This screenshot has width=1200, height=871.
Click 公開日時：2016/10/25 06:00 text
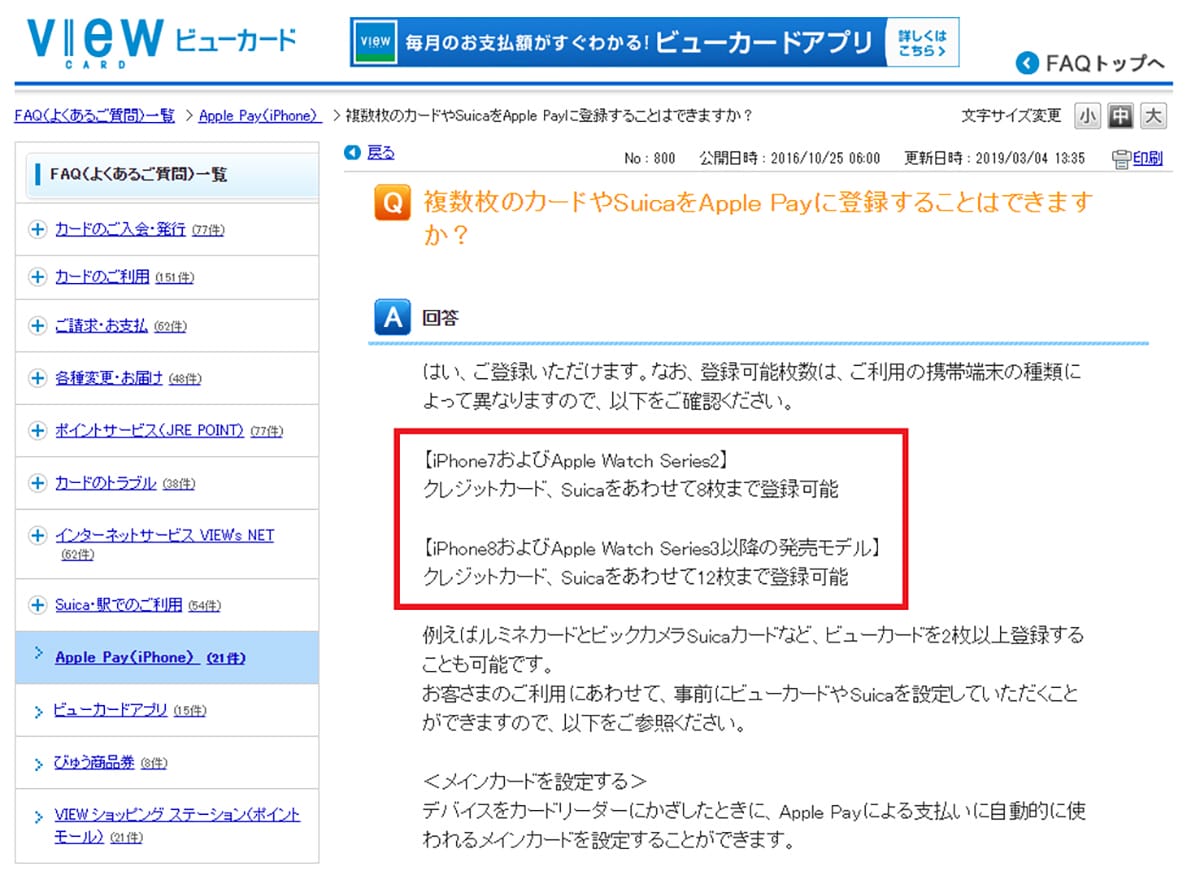(790, 158)
